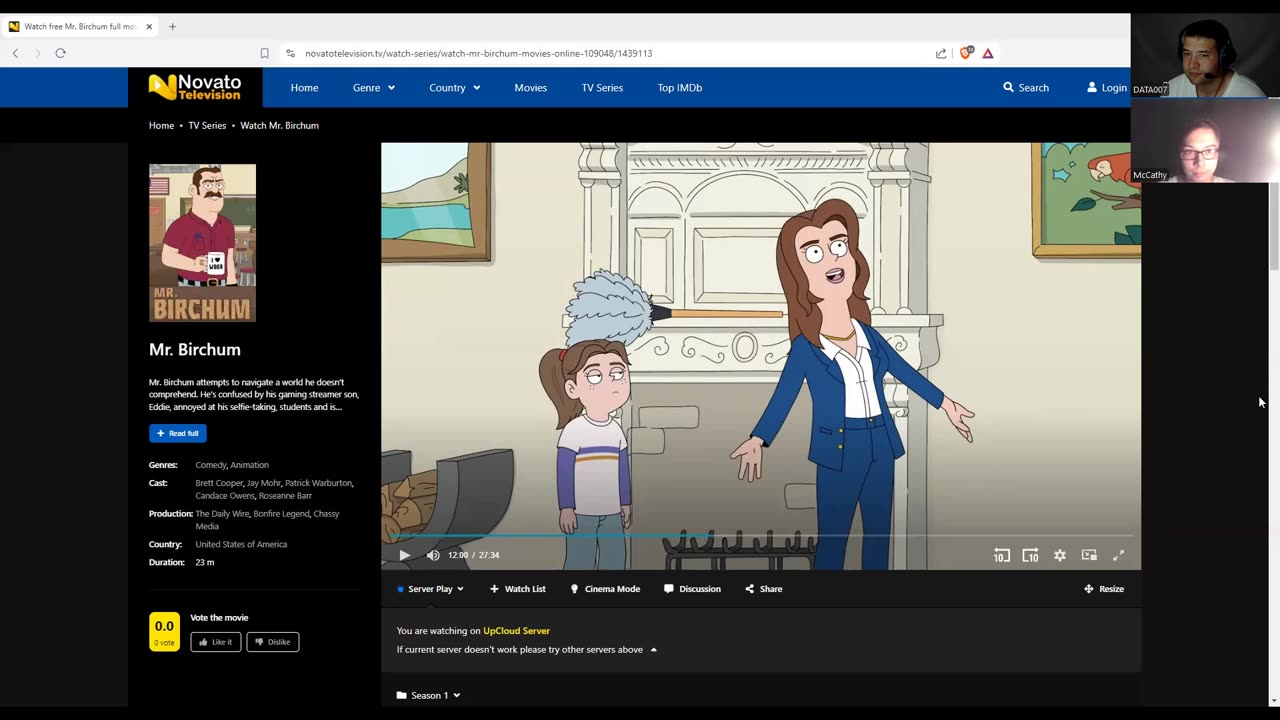Open The Daily Wire production link
The height and width of the screenshot is (720, 1280).
click(222, 514)
